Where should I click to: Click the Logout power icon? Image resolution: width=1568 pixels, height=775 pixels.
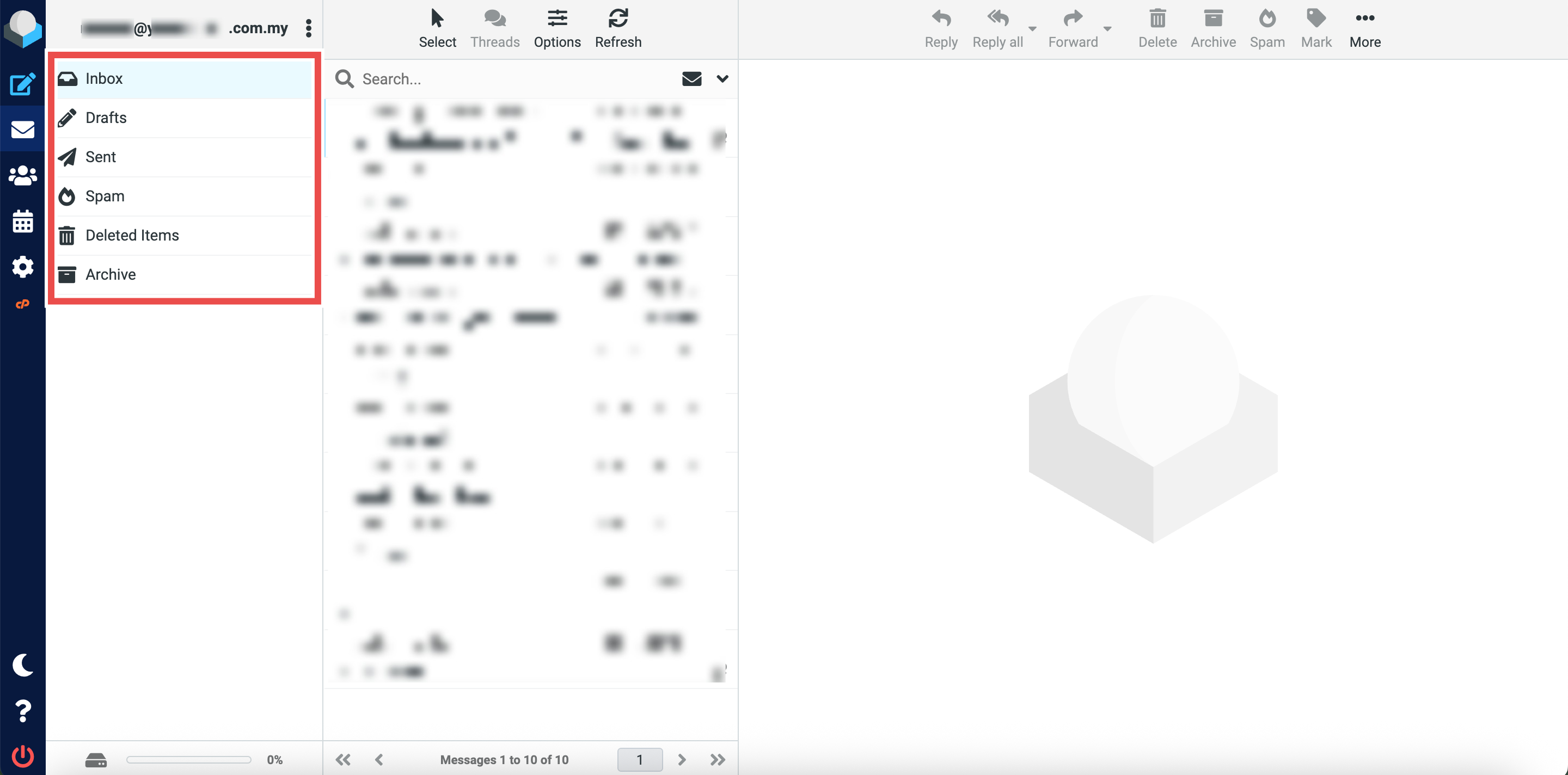(22, 755)
